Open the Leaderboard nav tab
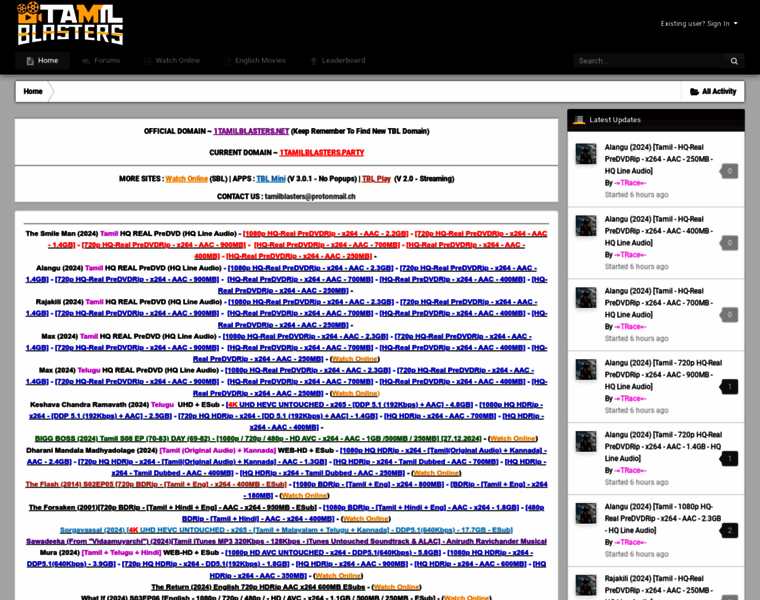Screen dimensions: 760x600 pos(338,61)
